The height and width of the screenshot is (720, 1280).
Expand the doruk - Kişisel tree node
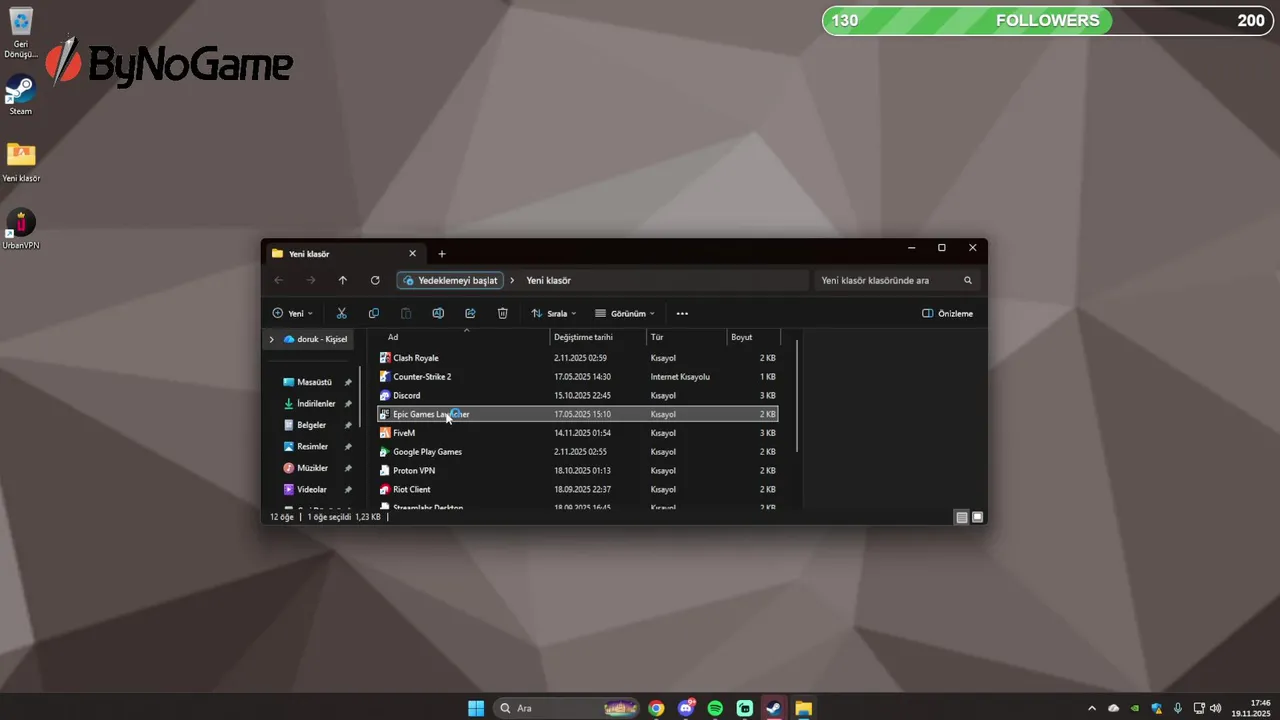(x=271, y=339)
